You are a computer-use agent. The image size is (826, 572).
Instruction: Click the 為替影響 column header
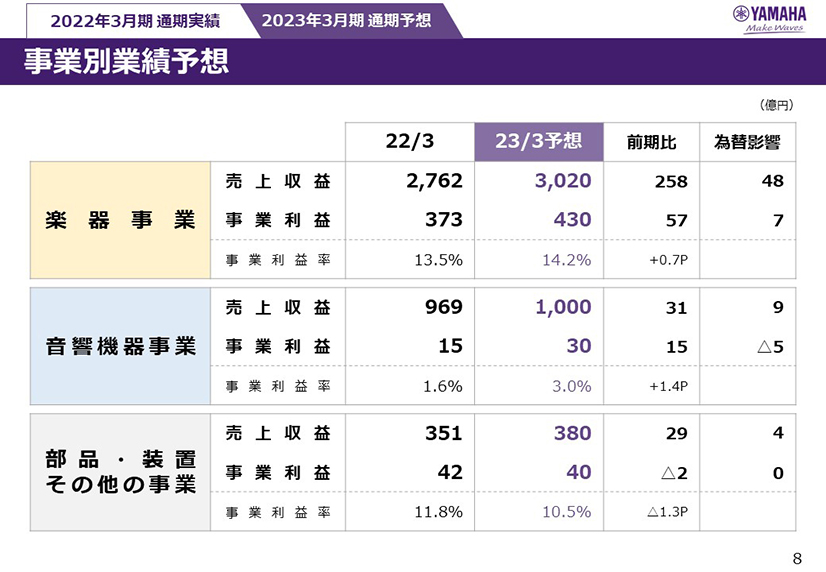[x=747, y=142]
